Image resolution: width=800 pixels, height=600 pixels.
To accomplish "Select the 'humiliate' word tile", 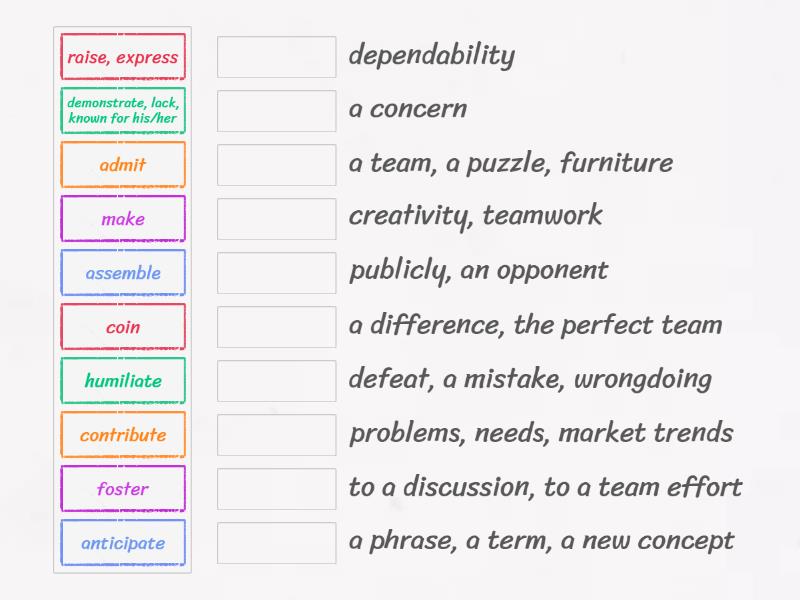I will point(122,381).
